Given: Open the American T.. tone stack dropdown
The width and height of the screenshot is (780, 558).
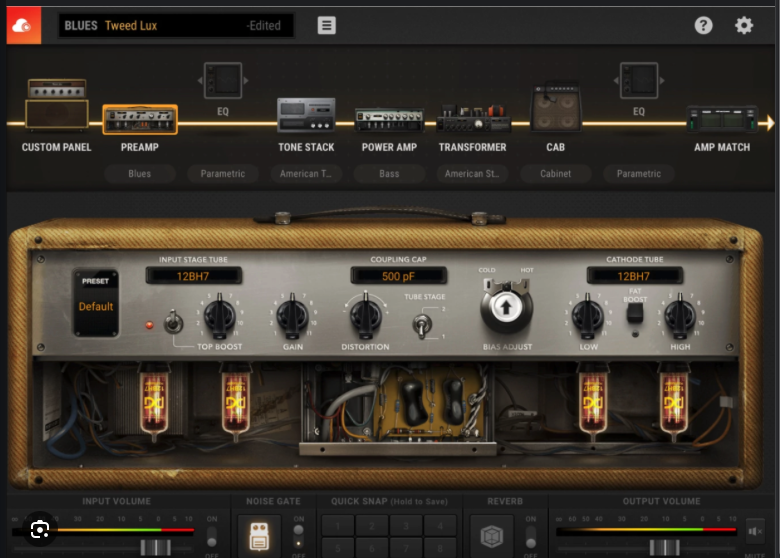Looking at the screenshot, I should click(x=306, y=174).
